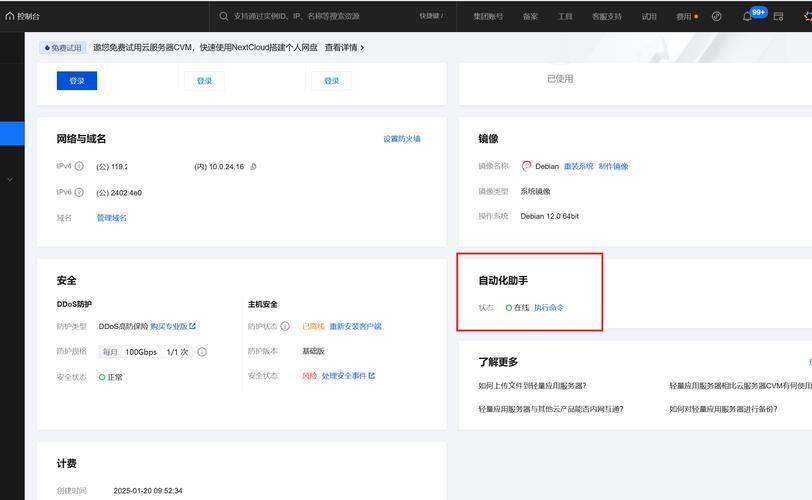Screen dimensions: 812x500
Task: Open the 费用 menu
Action: 683,16
